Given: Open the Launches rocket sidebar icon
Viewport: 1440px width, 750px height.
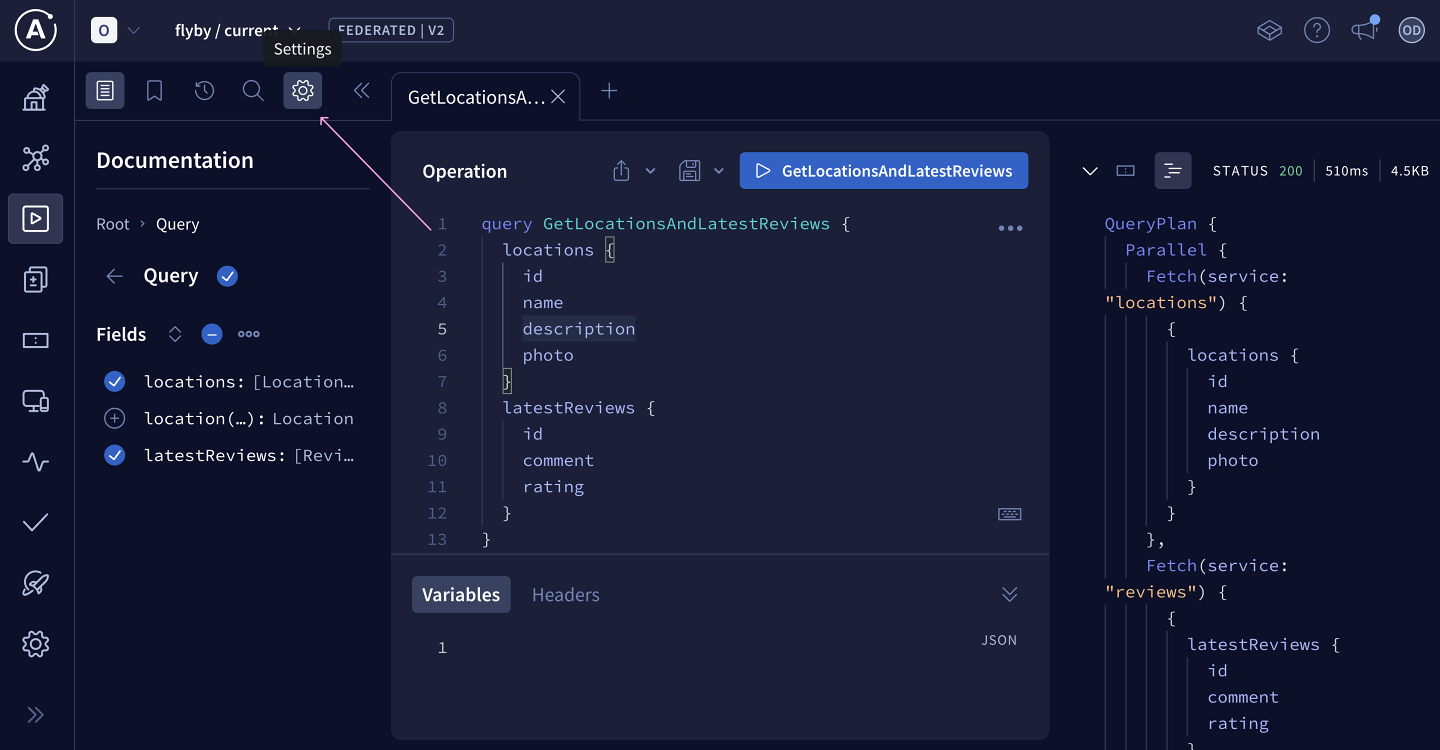Looking at the screenshot, I should coord(36,583).
